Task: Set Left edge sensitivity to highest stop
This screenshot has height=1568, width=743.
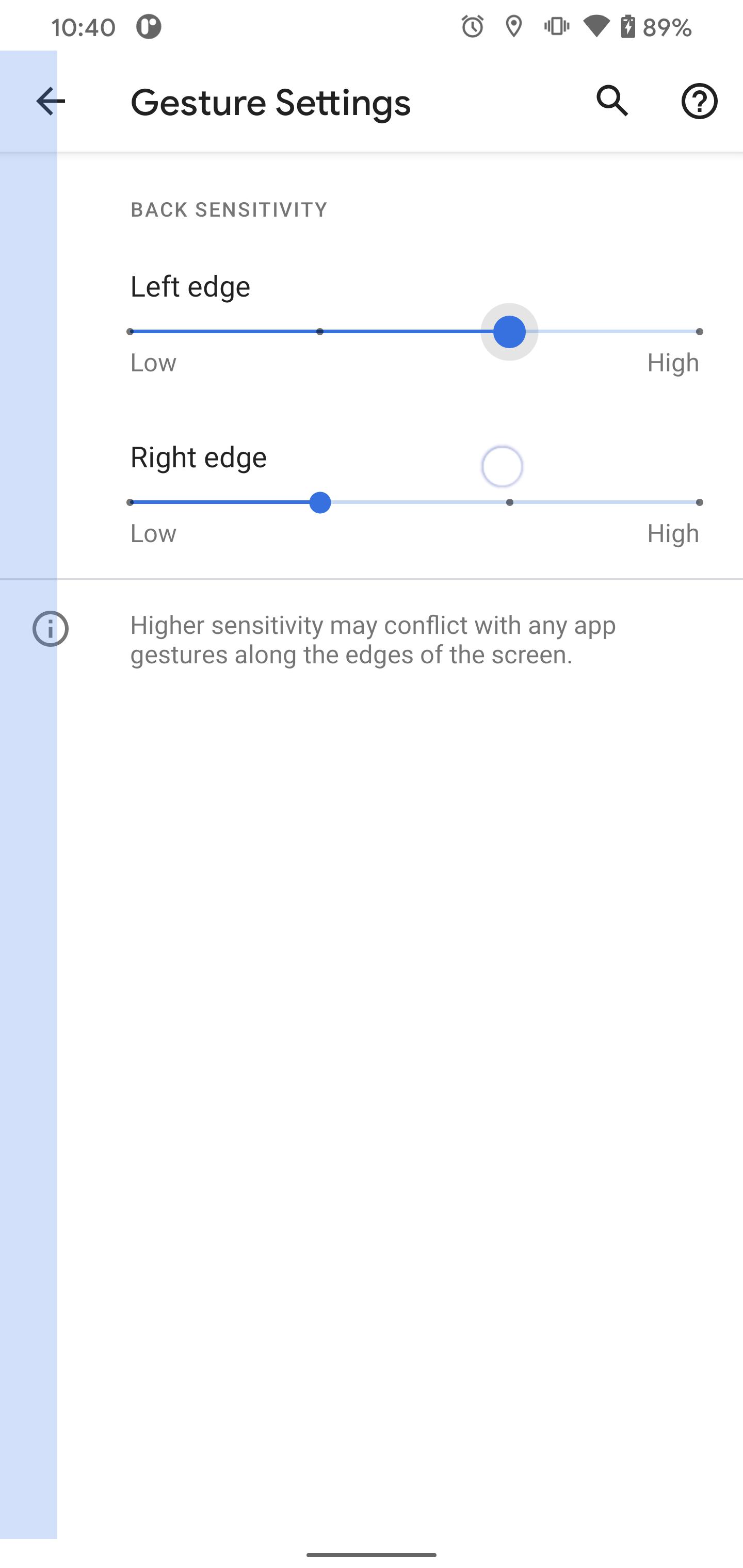Action: click(x=699, y=332)
